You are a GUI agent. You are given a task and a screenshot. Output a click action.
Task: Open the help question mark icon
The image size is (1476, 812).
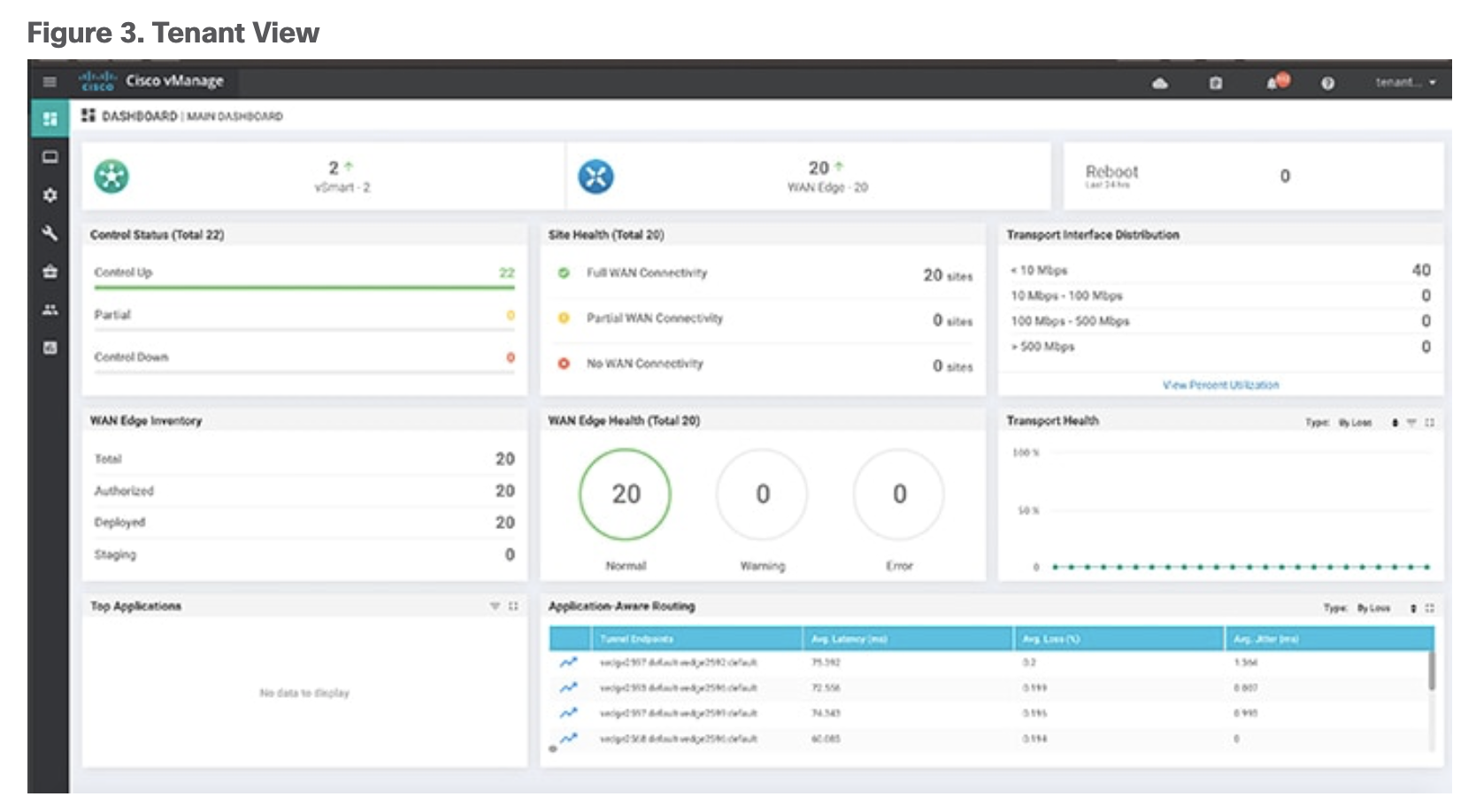[x=1327, y=83]
